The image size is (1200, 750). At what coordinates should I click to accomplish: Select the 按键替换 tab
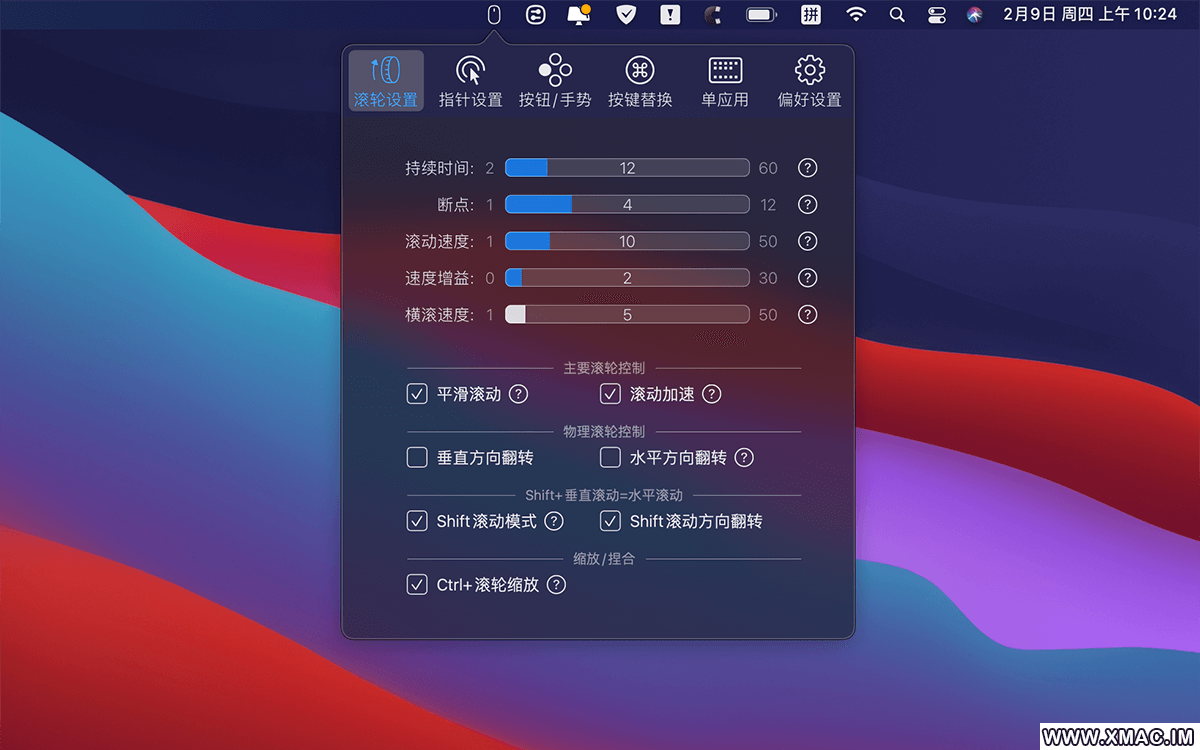click(x=640, y=81)
